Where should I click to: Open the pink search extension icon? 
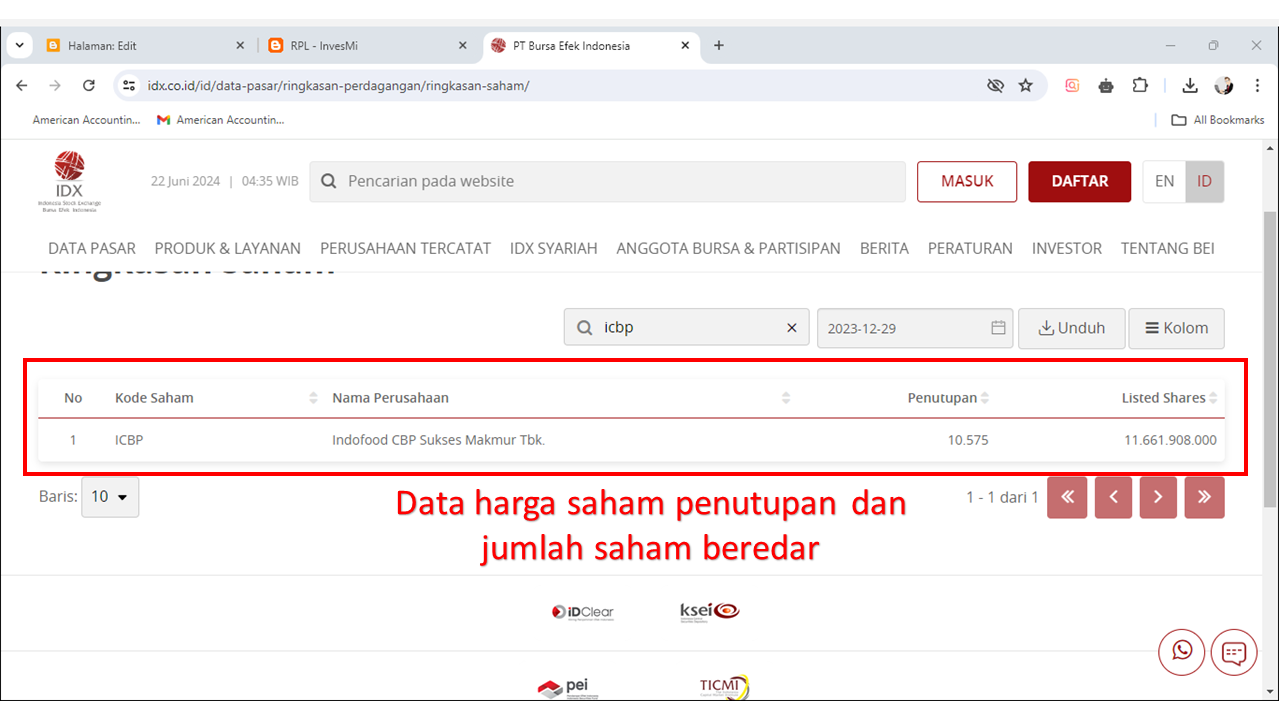point(1072,86)
